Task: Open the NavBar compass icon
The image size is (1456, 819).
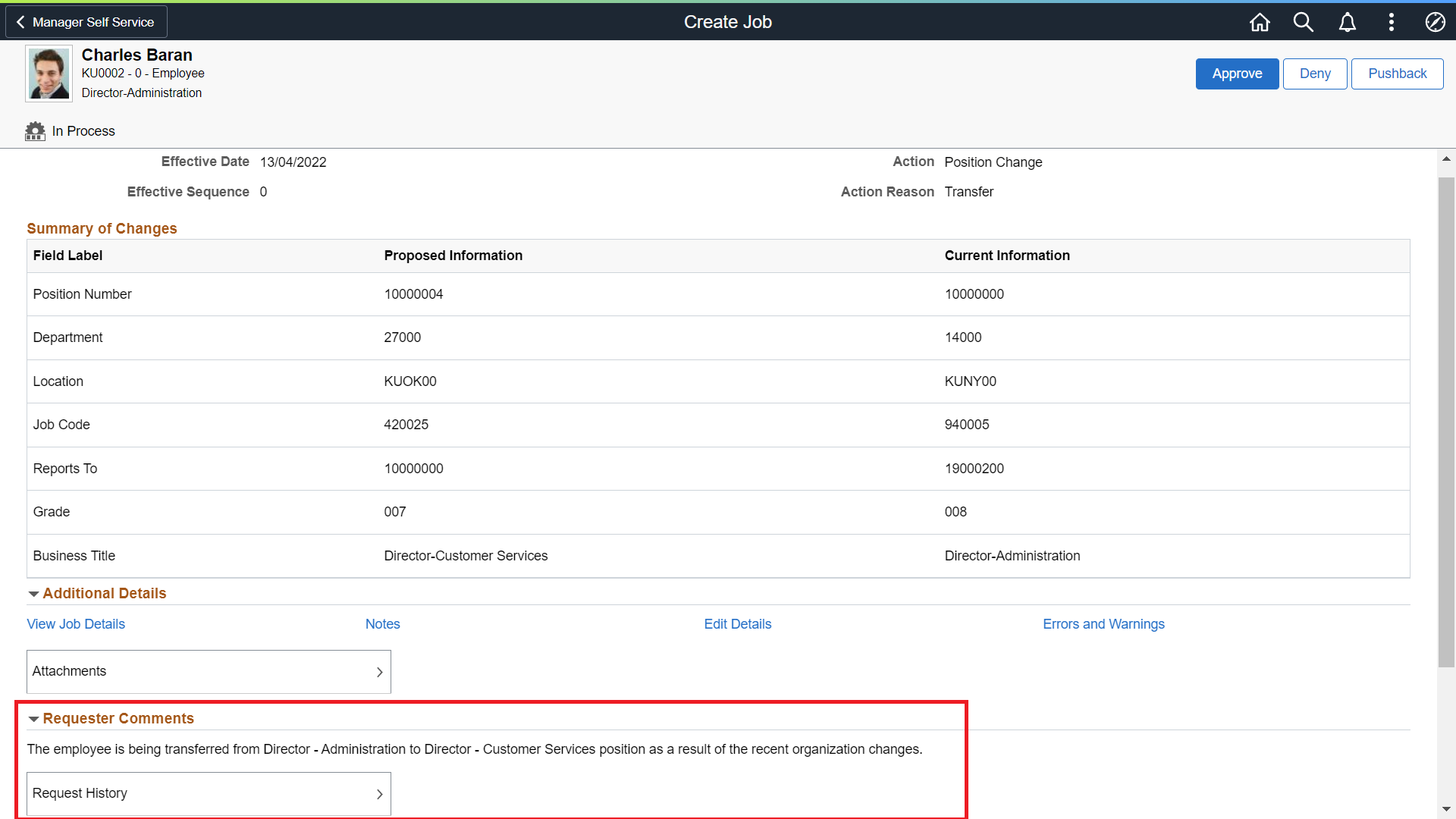Action: tap(1436, 22)
